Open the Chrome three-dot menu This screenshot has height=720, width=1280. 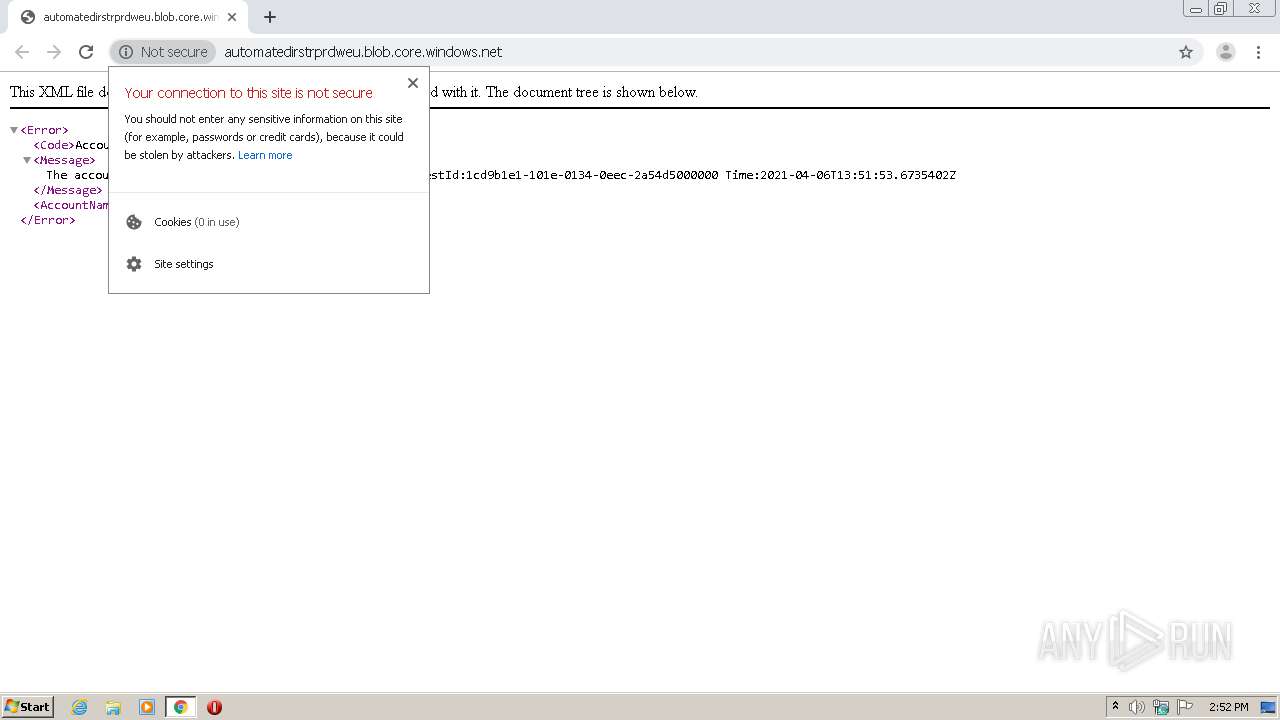[x=1258, y=52]
